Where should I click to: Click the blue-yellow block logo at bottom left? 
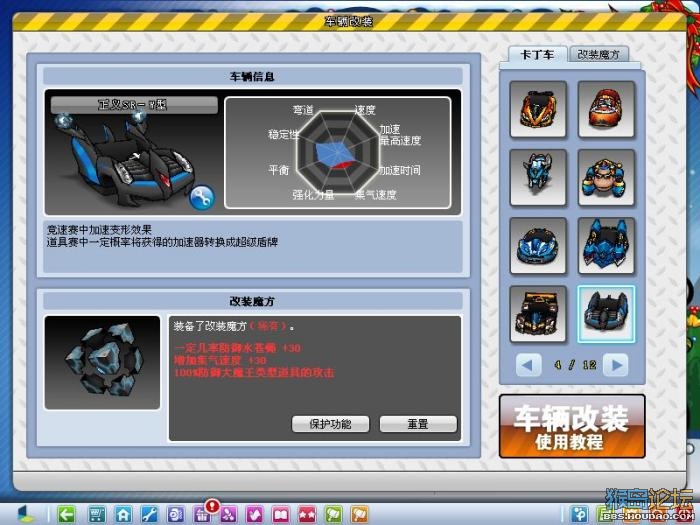pyautogui.click(x=25, y=514)
